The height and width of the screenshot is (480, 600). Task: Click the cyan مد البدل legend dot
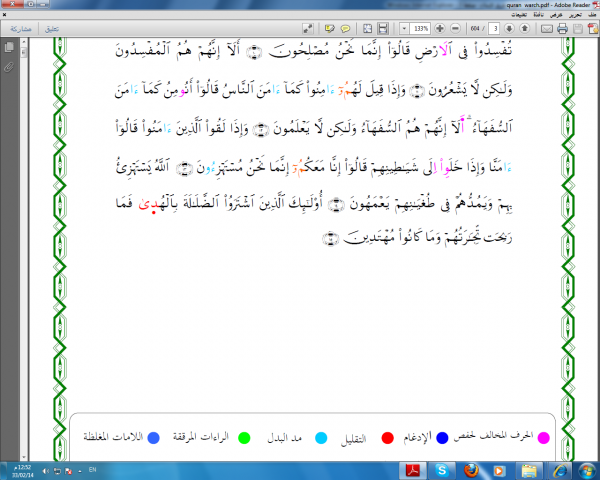[x=321, y=438]
